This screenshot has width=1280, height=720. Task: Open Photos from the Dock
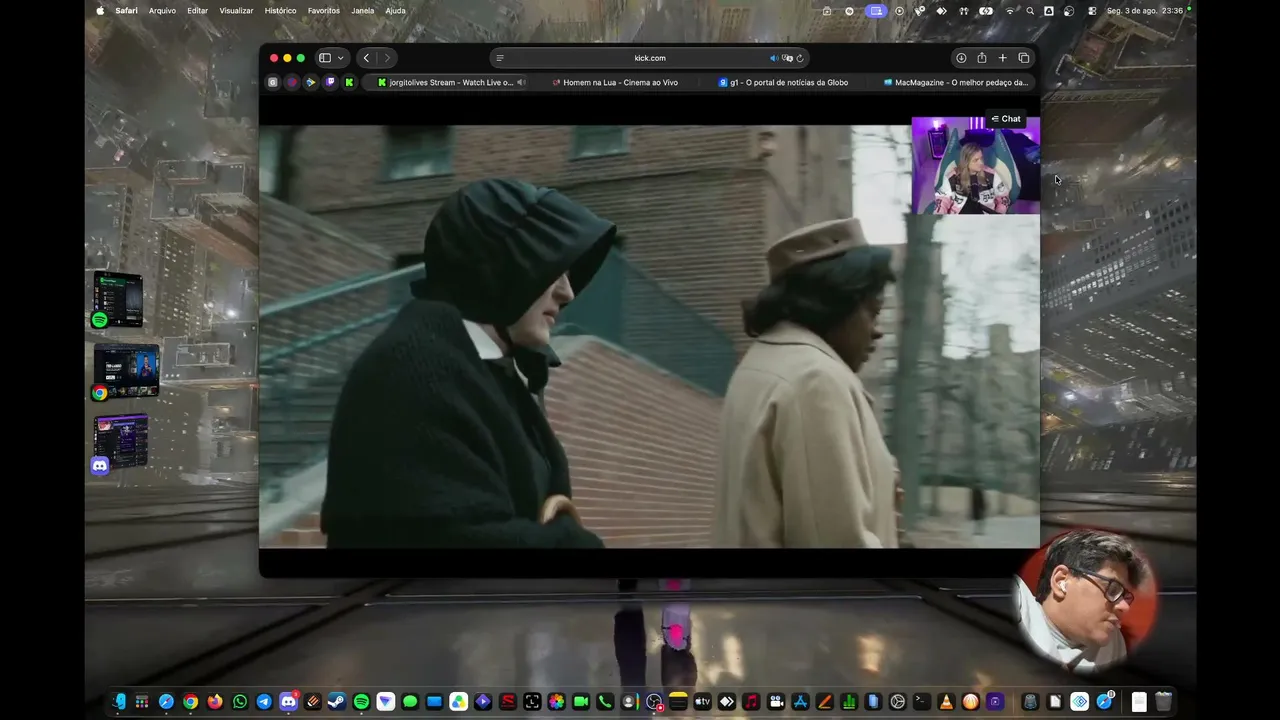tap(556, 702)
